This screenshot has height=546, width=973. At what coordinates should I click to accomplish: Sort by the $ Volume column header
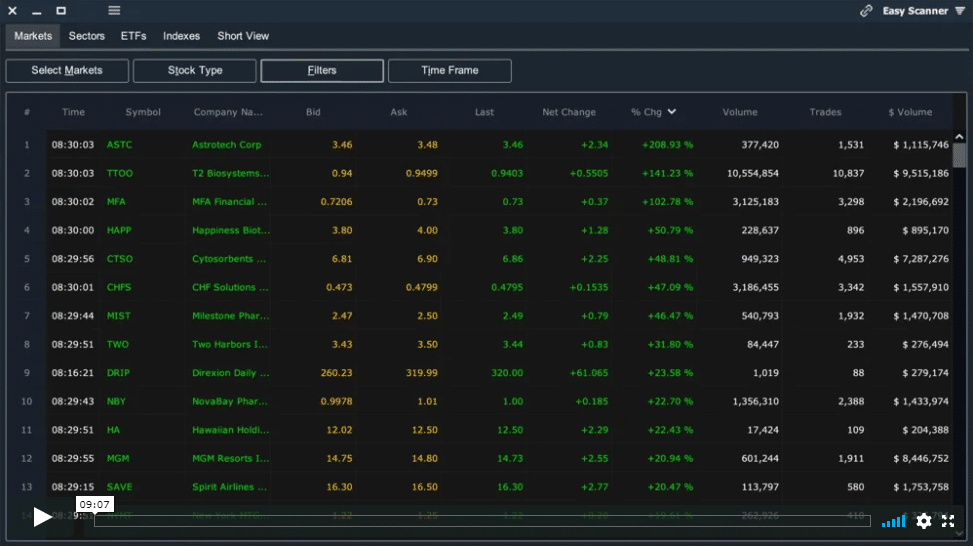click(910, 112)
